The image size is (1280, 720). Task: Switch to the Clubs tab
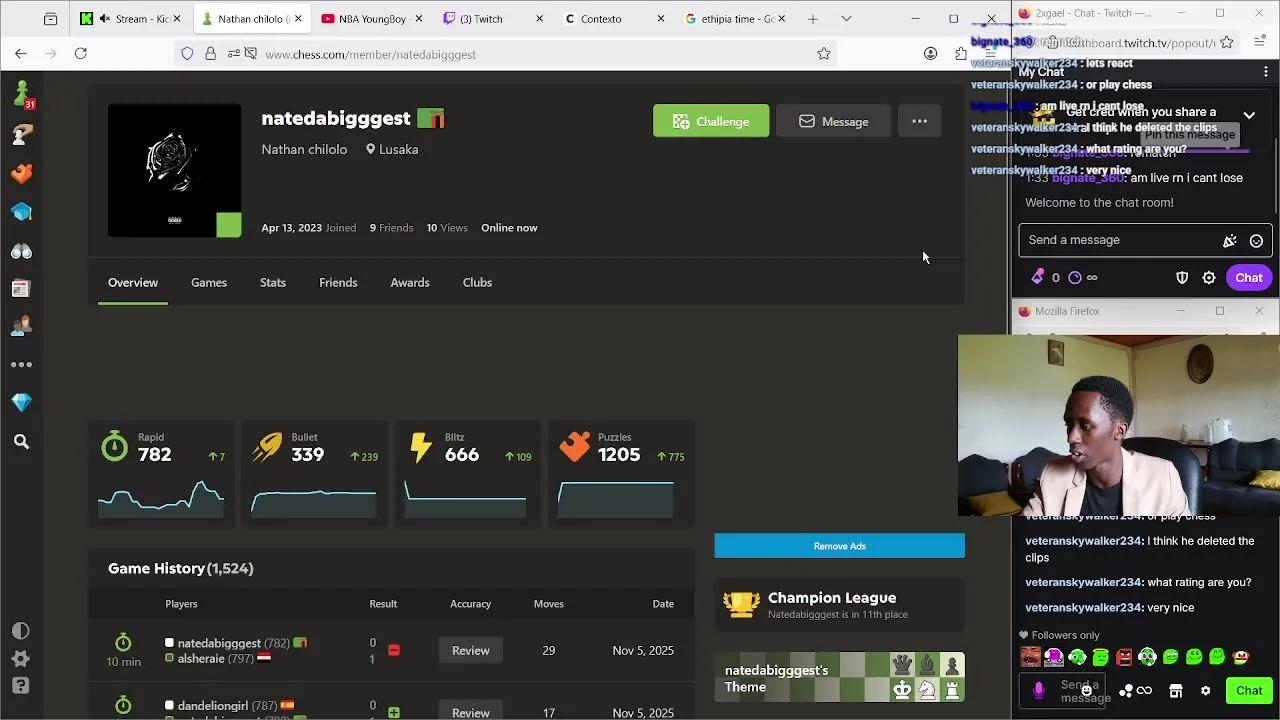tap(477, 282)
